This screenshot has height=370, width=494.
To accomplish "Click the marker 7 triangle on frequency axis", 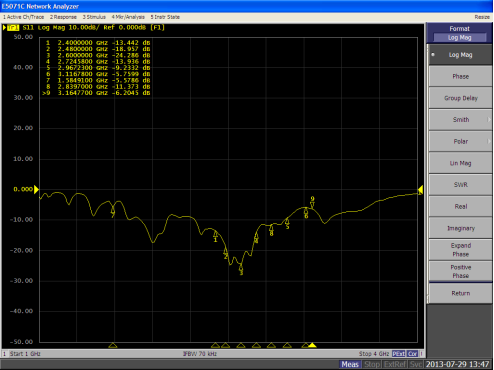I will click(113, 345).
